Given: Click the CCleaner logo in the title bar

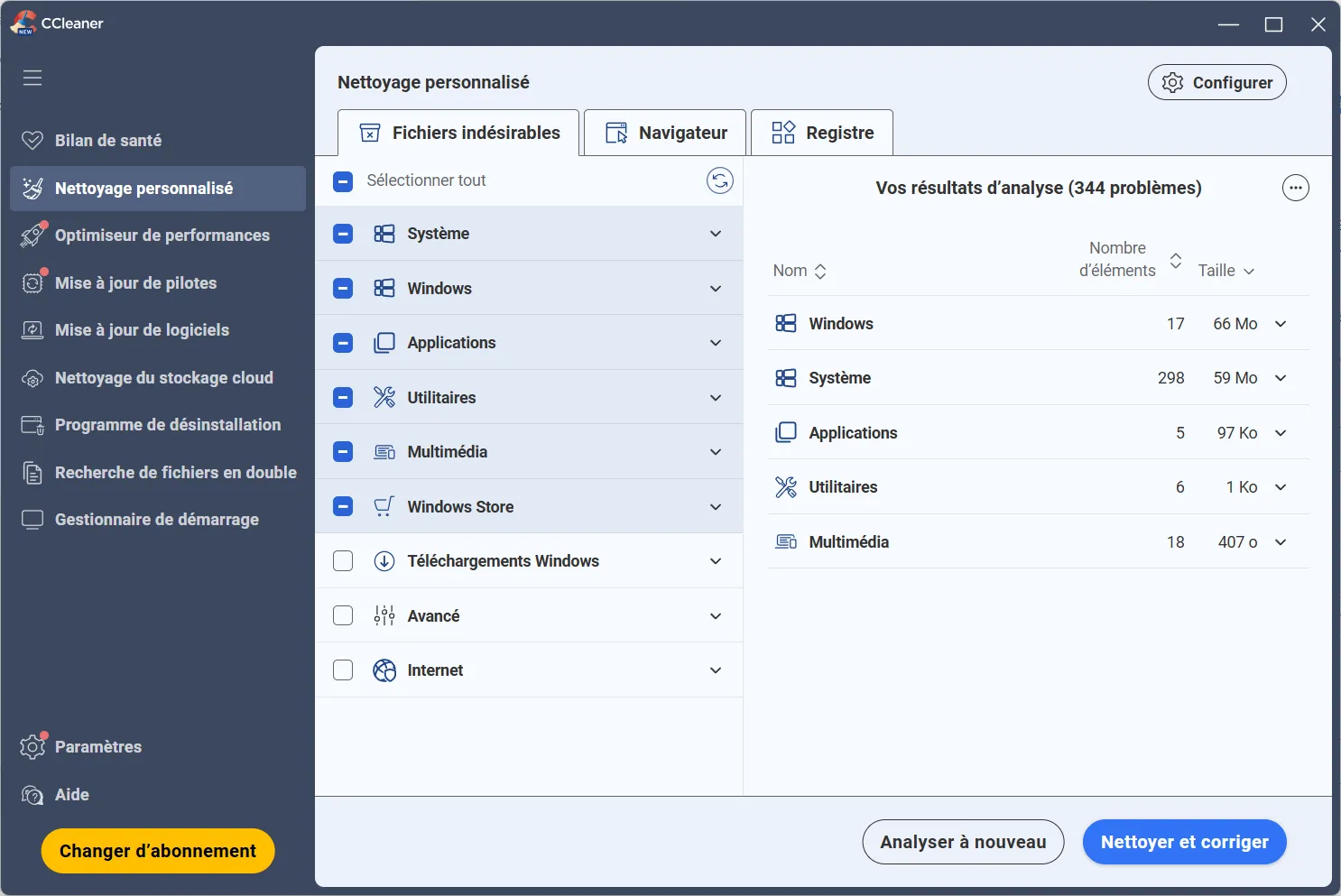Looking at the screenshot, I should tap(23, 23).
